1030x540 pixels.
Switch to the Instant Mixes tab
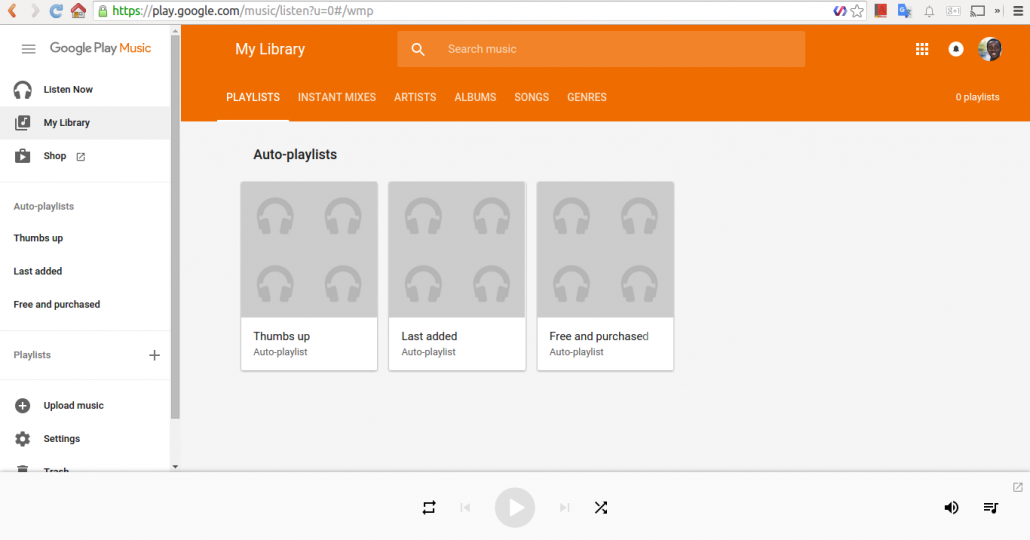(337, 97)
